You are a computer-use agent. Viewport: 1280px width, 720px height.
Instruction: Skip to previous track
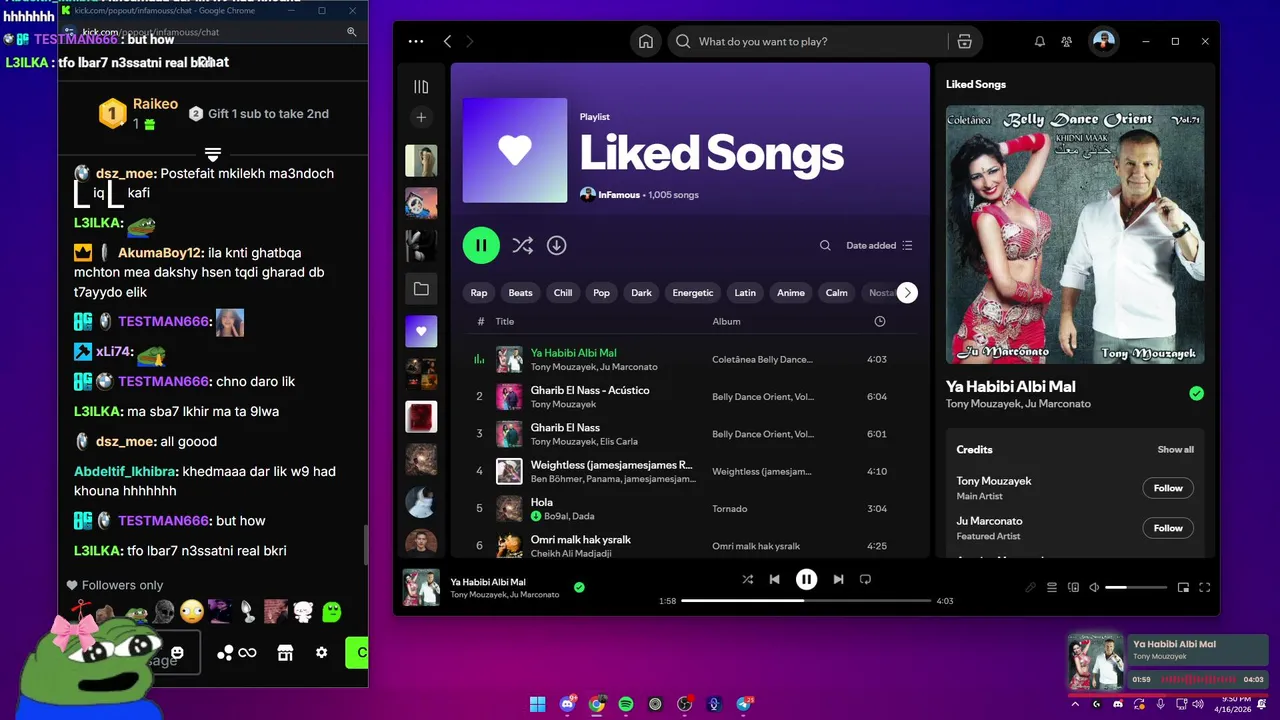[775, 579]
